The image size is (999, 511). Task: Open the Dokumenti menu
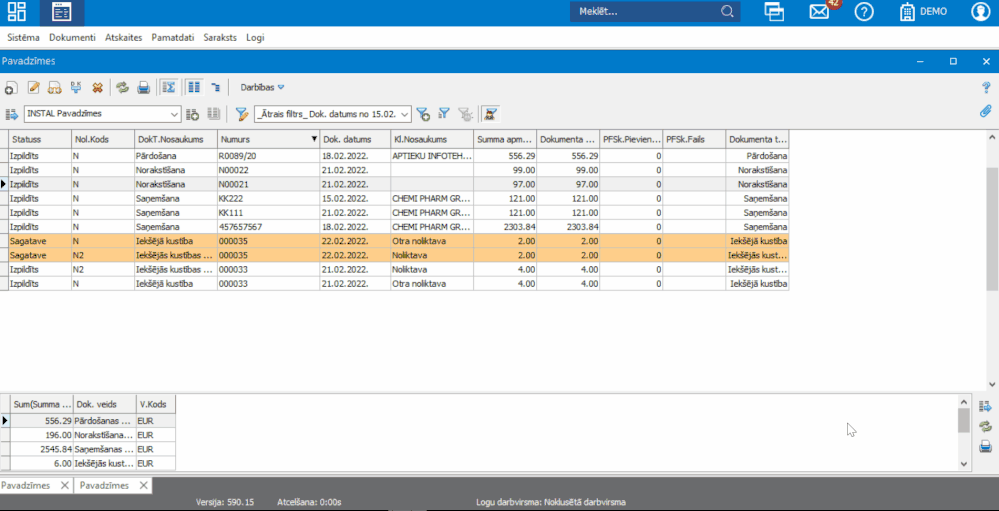[x=72, y=37]
